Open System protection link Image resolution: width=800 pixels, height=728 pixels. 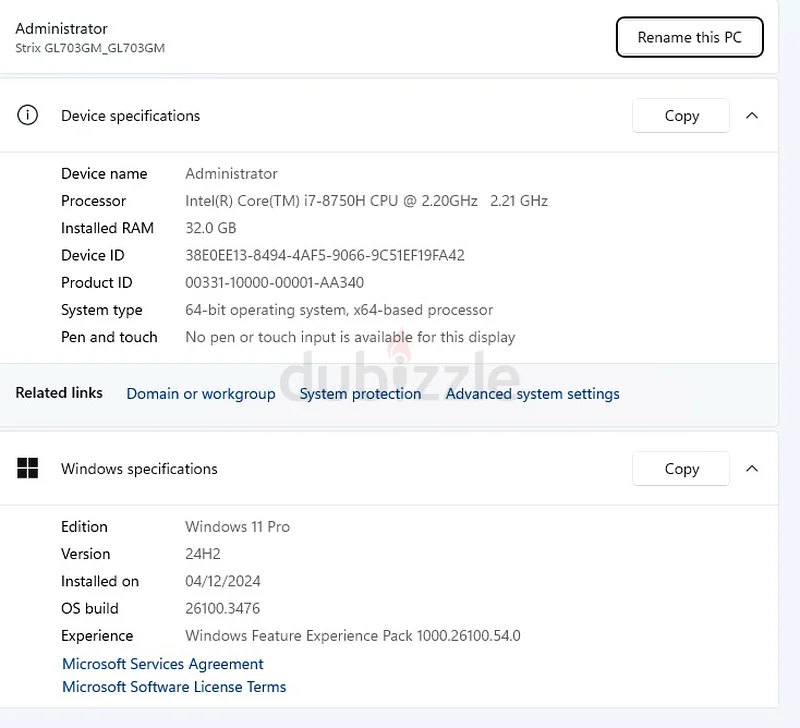[x=360, y=394]
